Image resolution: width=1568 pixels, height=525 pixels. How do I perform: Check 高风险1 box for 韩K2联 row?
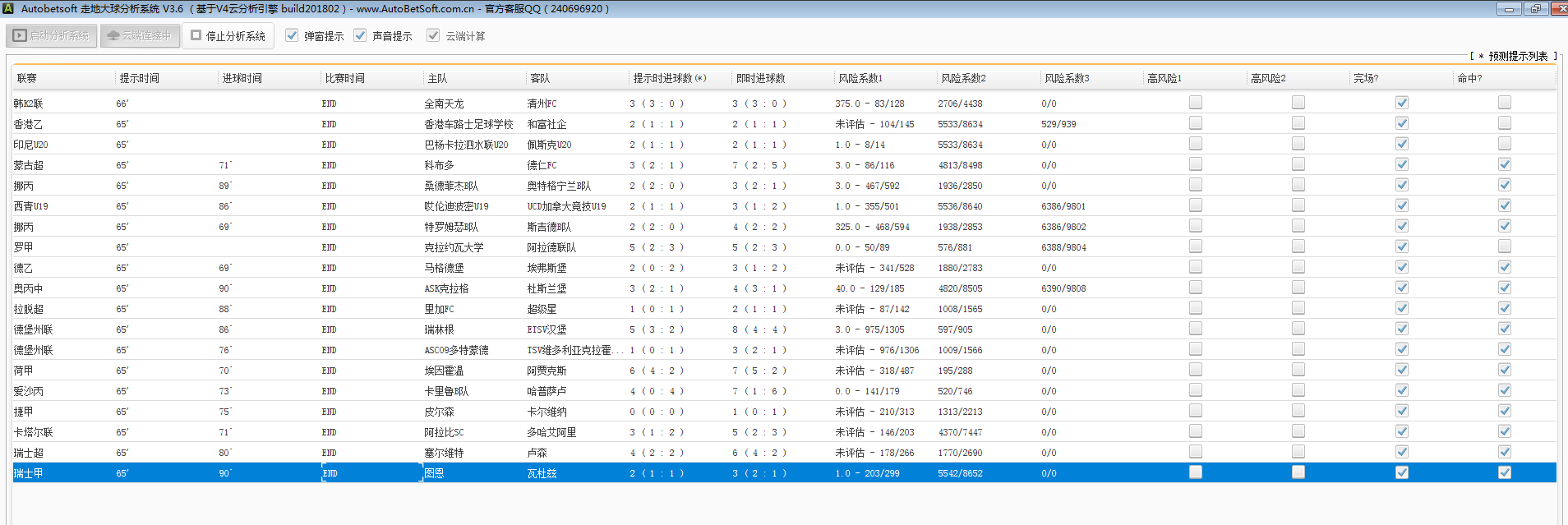pyautogui.click(x=1196, y=103)
